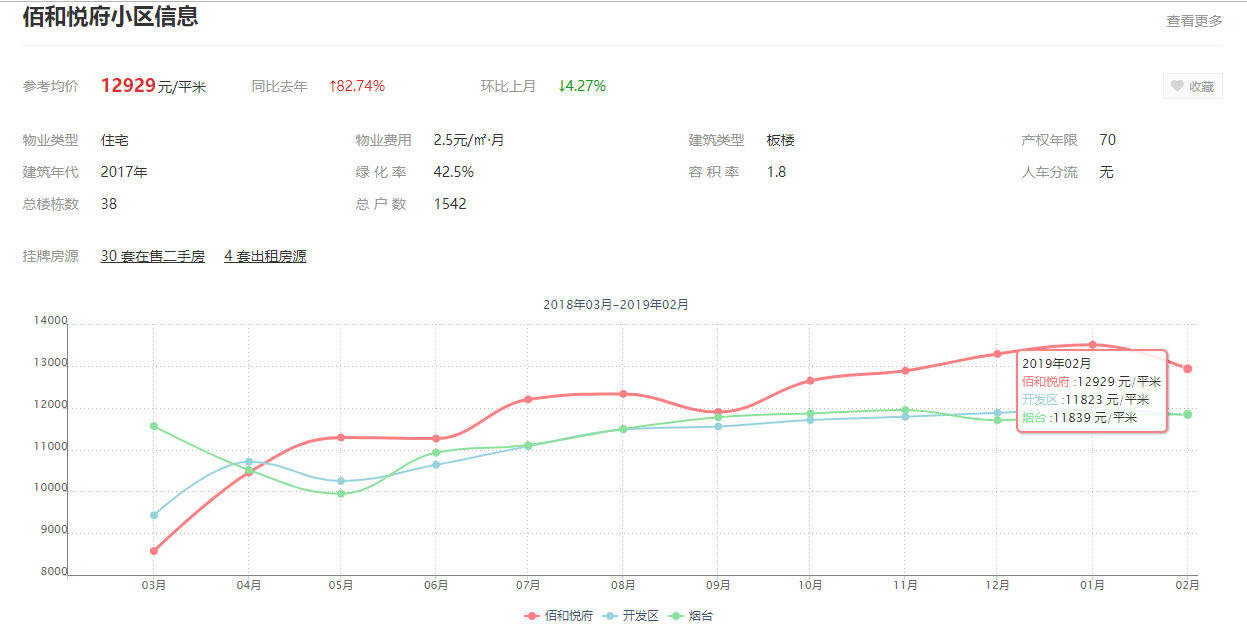Click the red 佰和悦府 data point at 10月
The height and width of the screenshot is (632, 1247).
(x=810, y=380)
